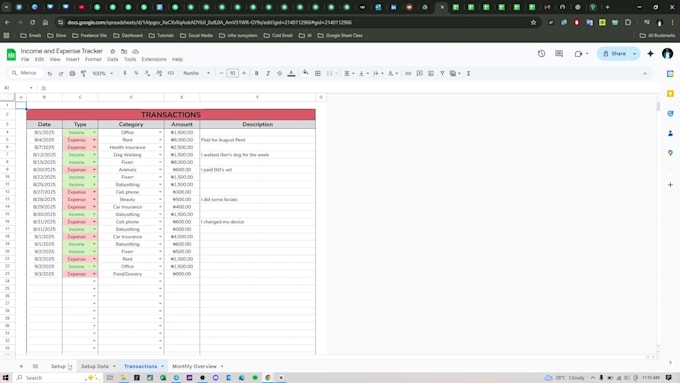Open the Format menu
Screen dimensions: 680x383
coord(93,59)
